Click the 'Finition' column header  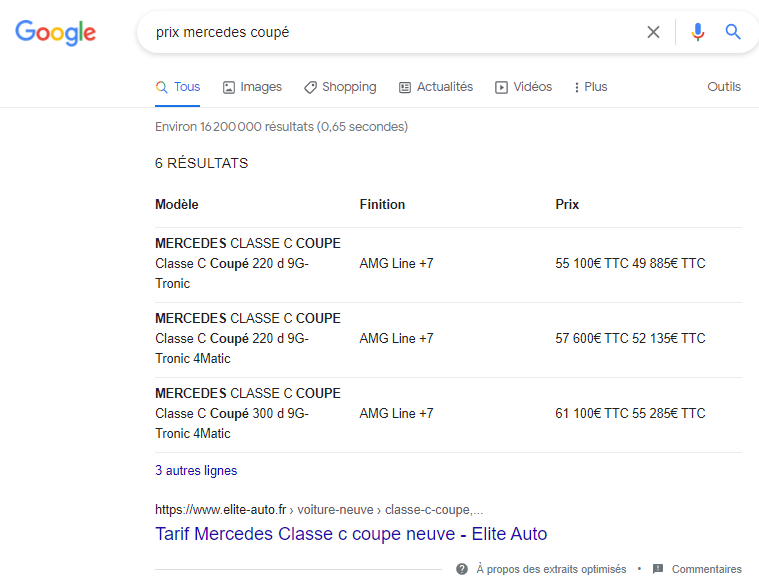pos(382,204)
